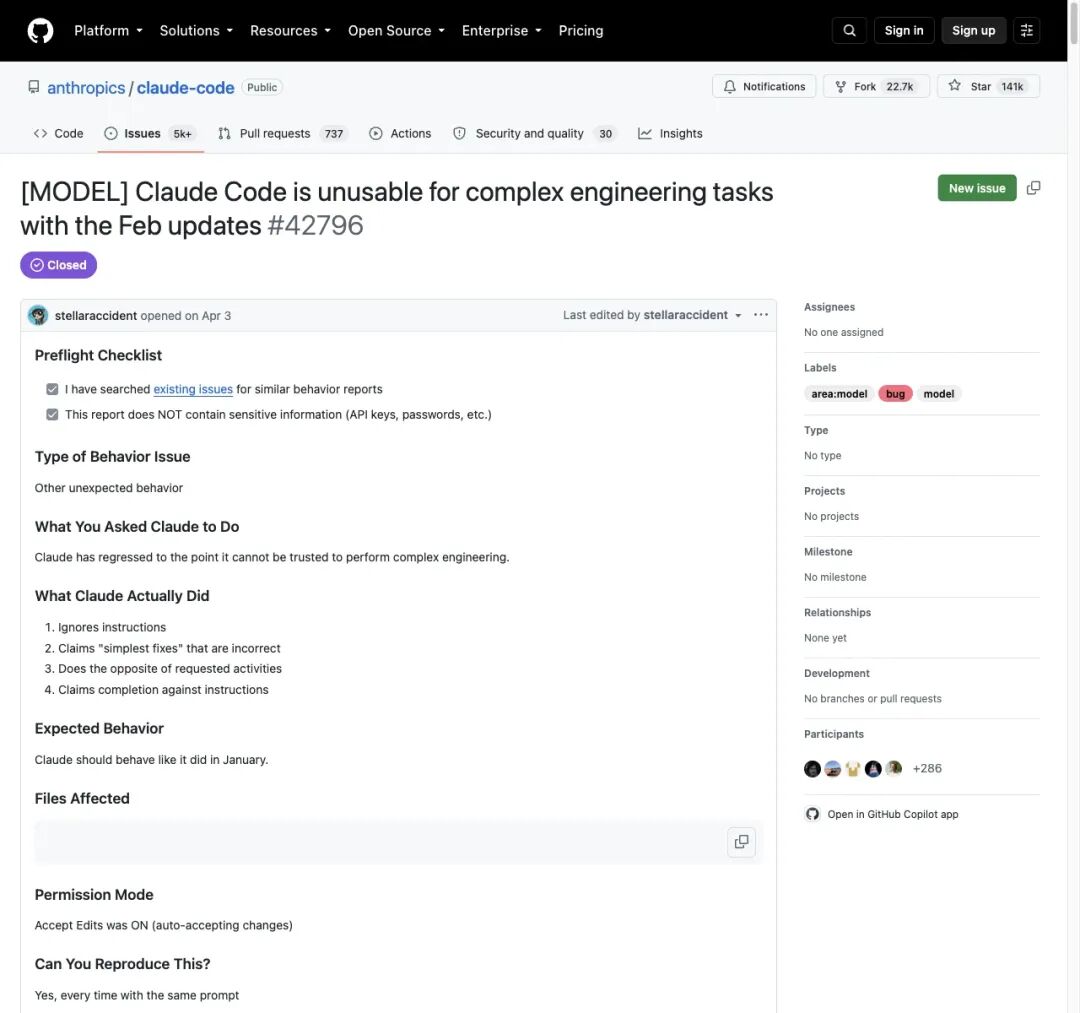
Task: Expand the Resources menu
Action: click(x=290, y=30)
